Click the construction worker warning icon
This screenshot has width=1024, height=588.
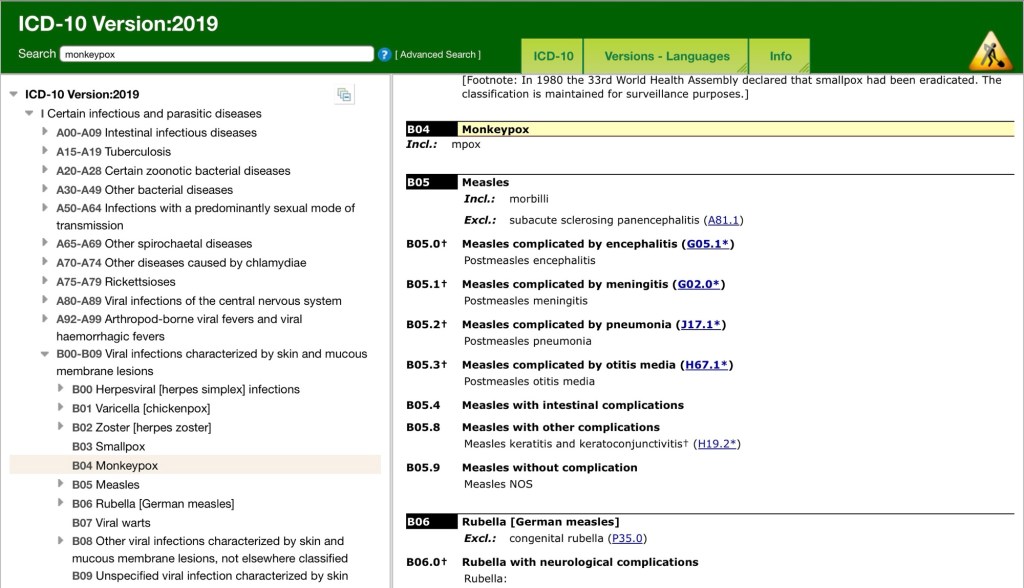tap(990, 51)
